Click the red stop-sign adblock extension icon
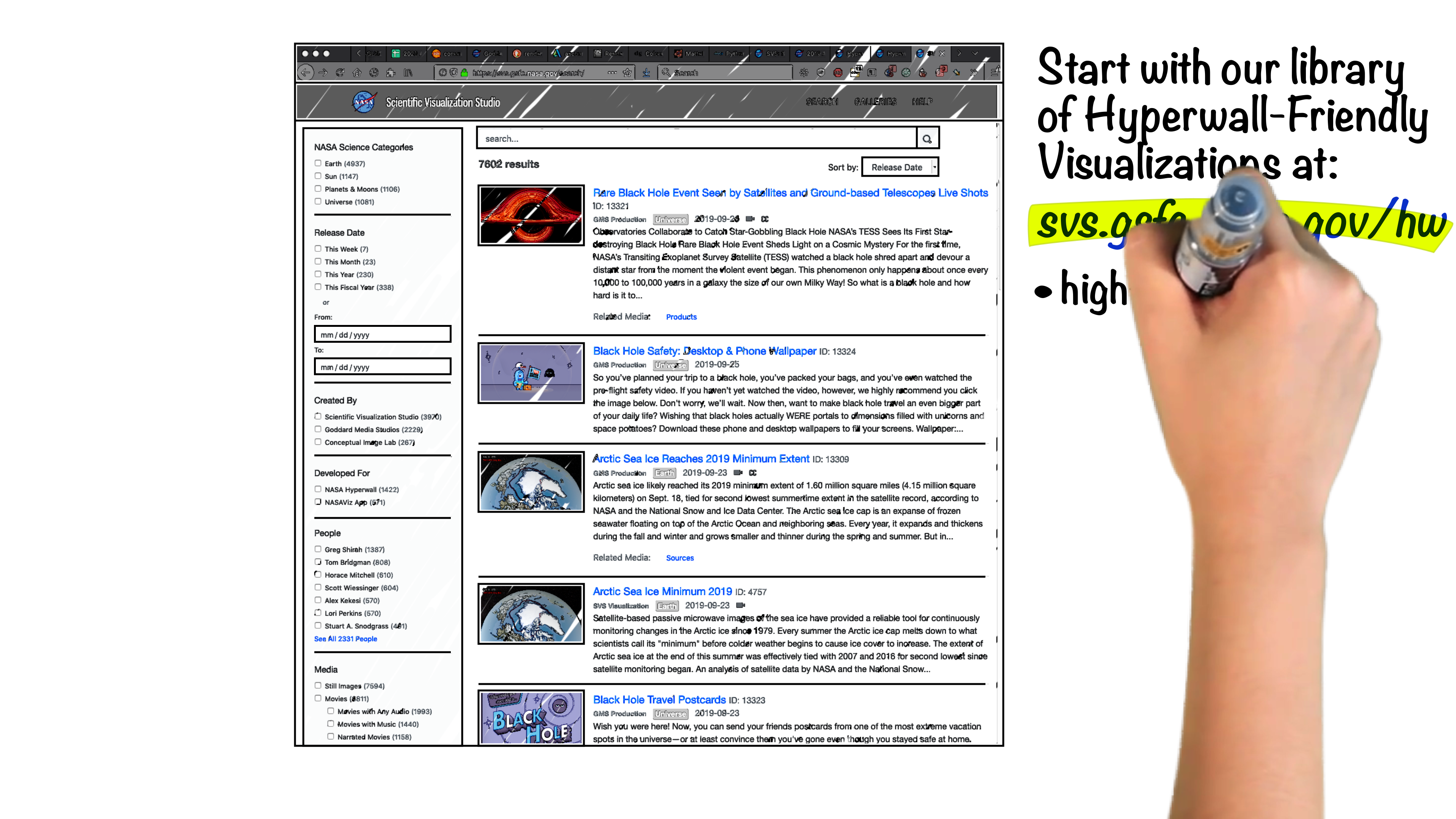The width and height of the screenshot is (1456, 819). pyautogui.click(x=838, y=72)
